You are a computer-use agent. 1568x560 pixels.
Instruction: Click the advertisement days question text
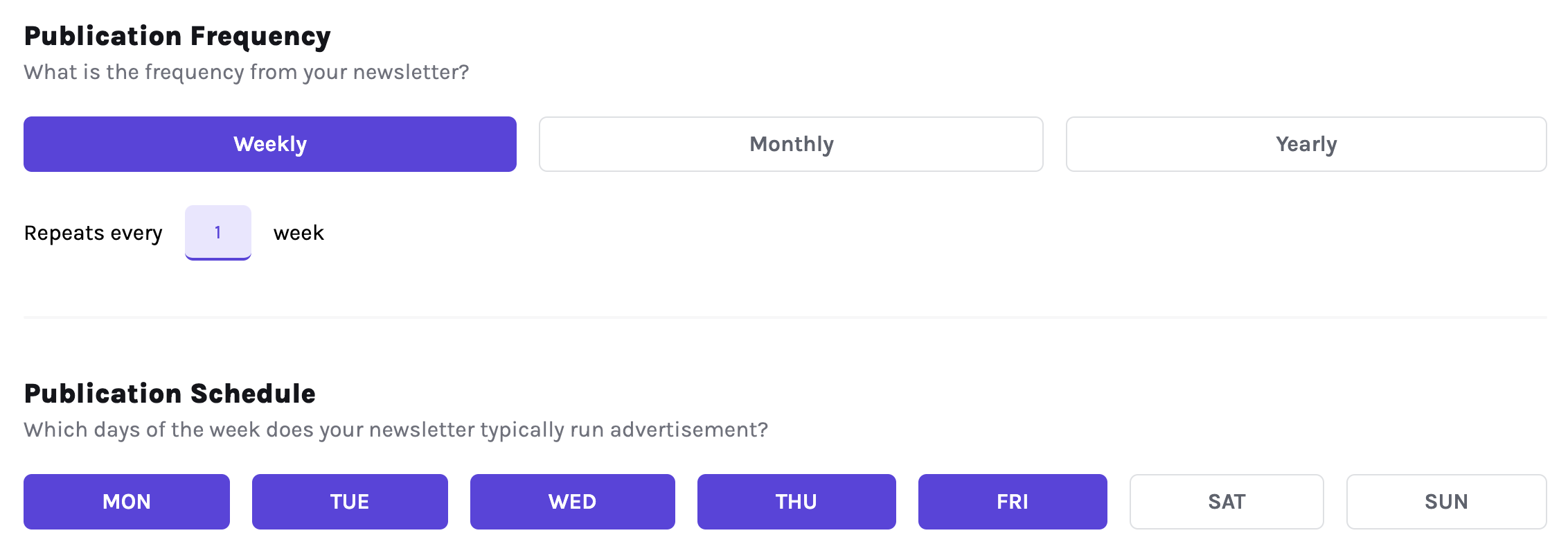[x=396, y=430]
